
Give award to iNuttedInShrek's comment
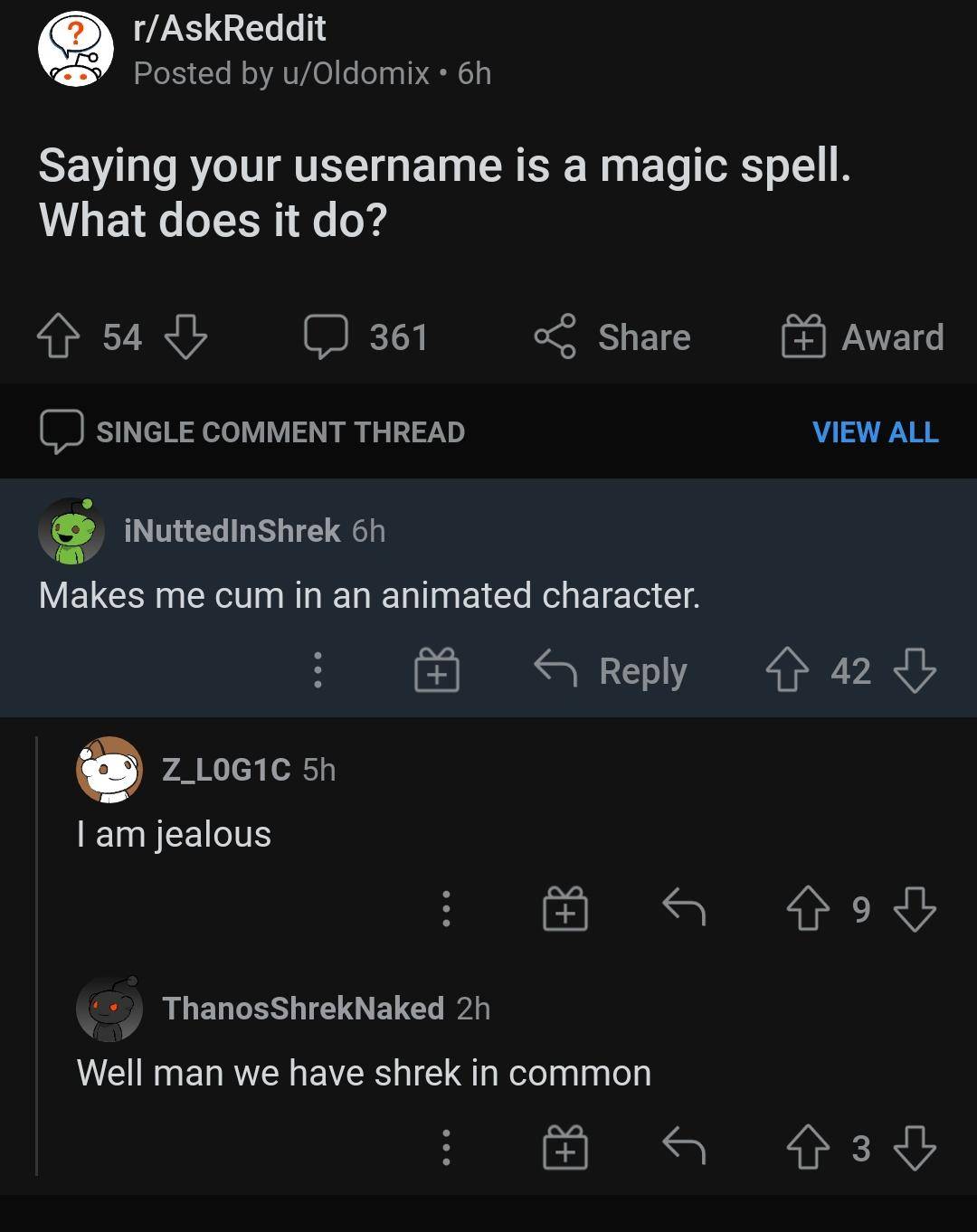tap(437, 671)
